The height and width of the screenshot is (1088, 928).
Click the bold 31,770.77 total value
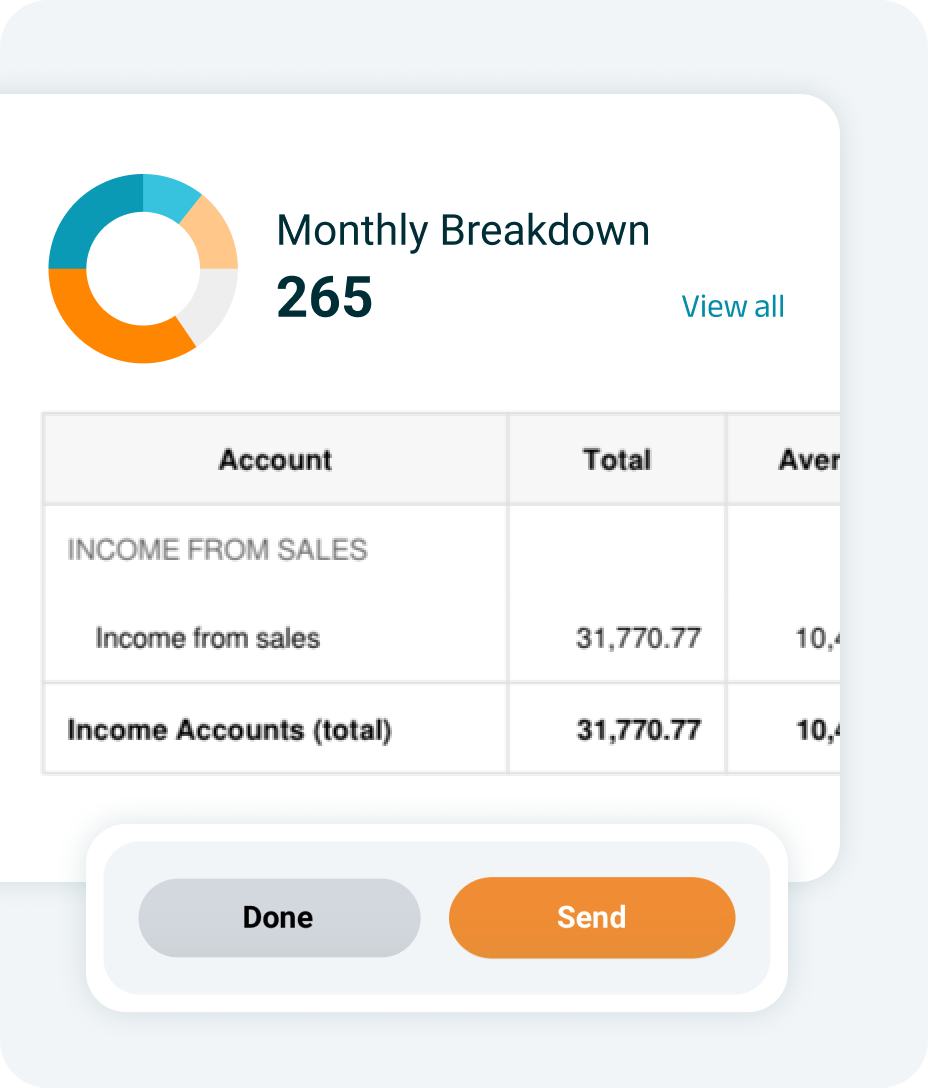639,730
